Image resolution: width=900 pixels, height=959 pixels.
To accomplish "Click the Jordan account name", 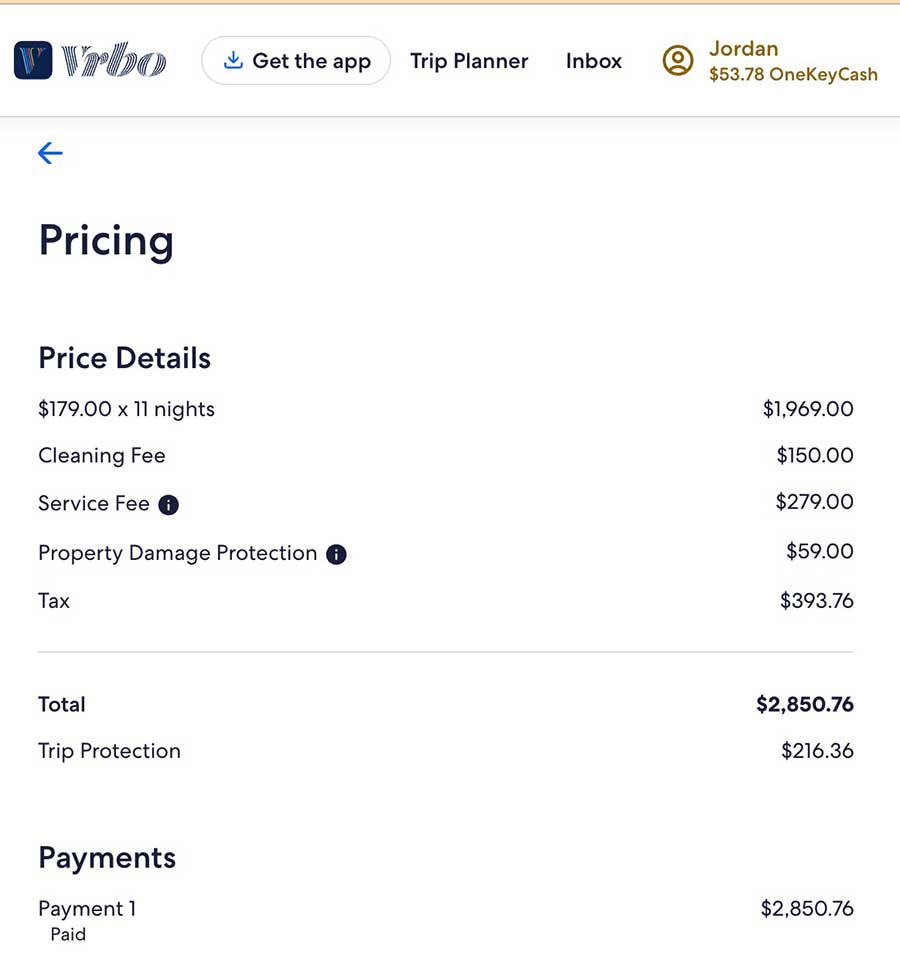I will point(743,48).
